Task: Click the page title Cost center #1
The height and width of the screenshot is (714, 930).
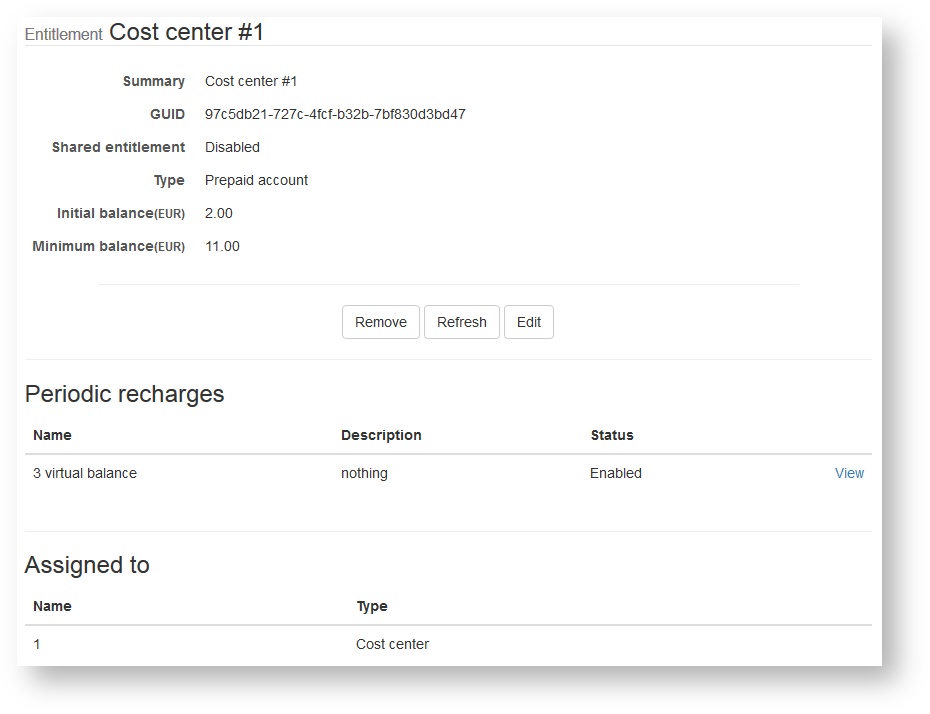Action: coord(186,32)
